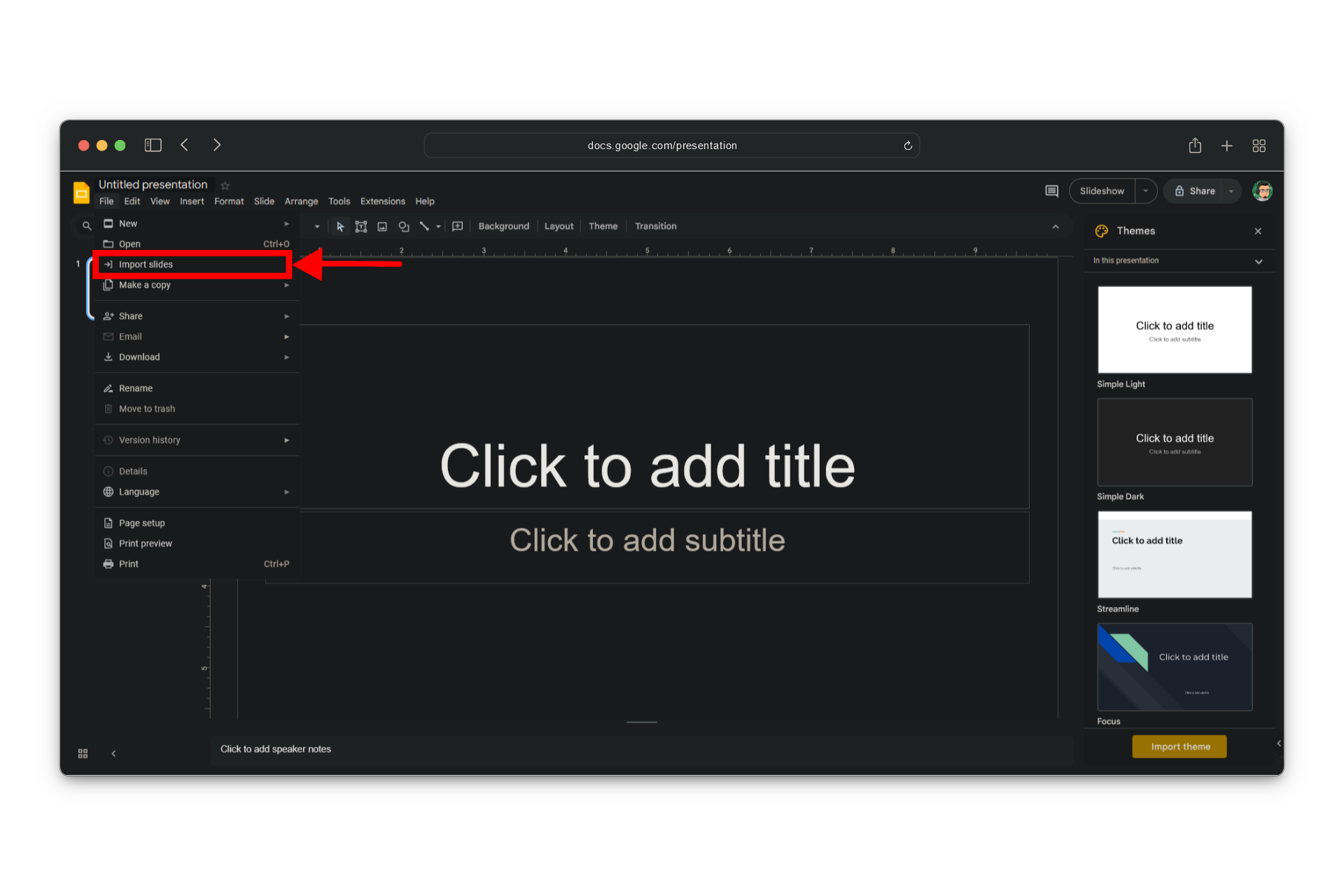Click the Share button
1344x896 pixels.
coord(1195,191)
